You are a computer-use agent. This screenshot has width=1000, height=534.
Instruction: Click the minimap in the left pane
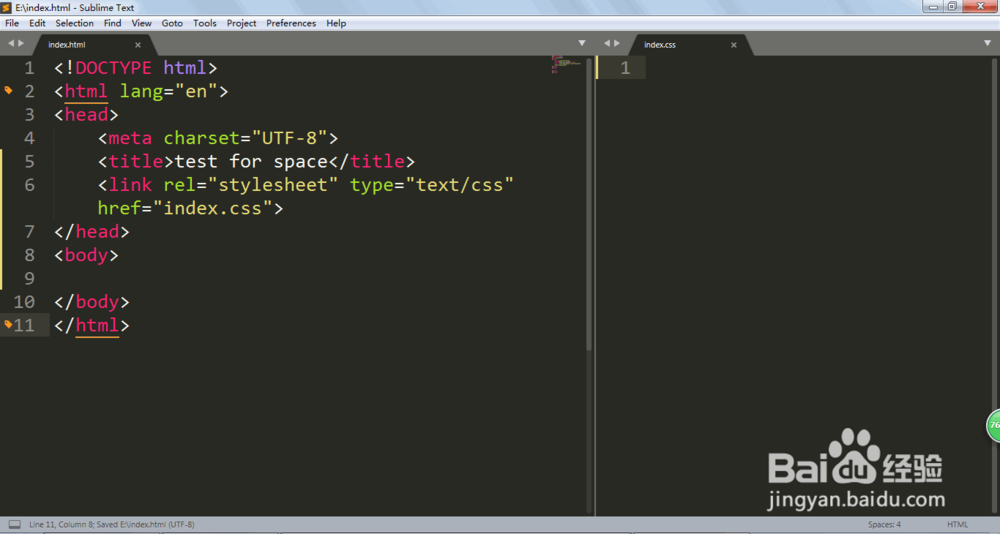tap(566, 64)
